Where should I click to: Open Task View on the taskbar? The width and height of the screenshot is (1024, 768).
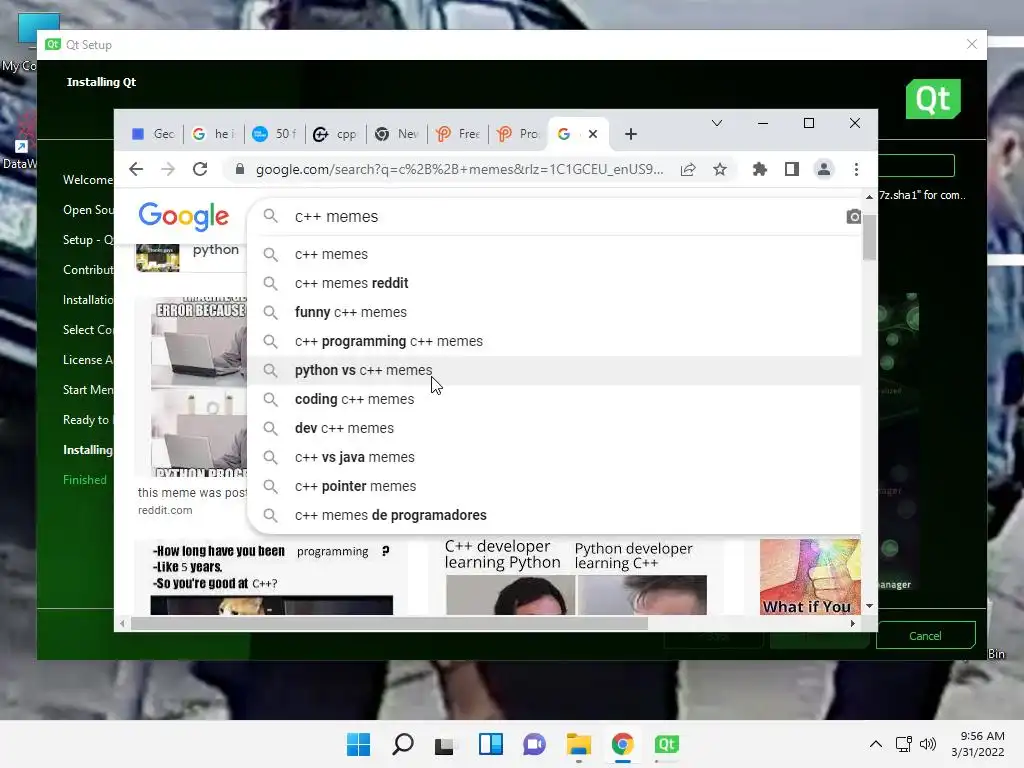(445, 744)
